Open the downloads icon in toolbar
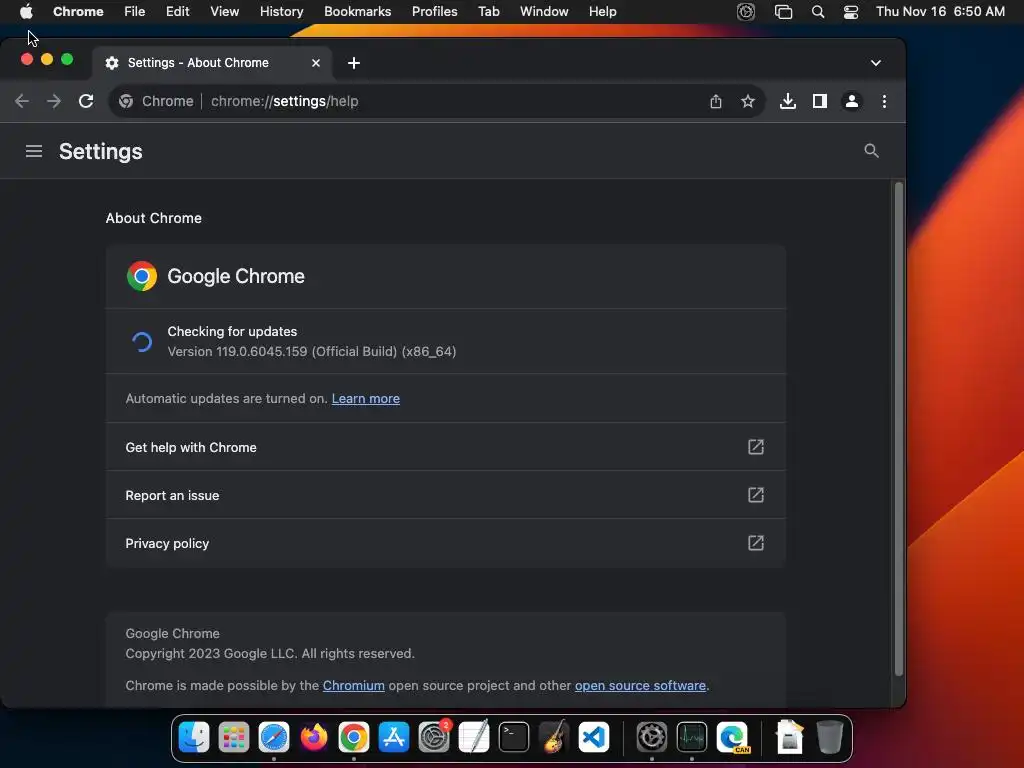This screenshot has height=768, width=1024. tap(788, 101)
